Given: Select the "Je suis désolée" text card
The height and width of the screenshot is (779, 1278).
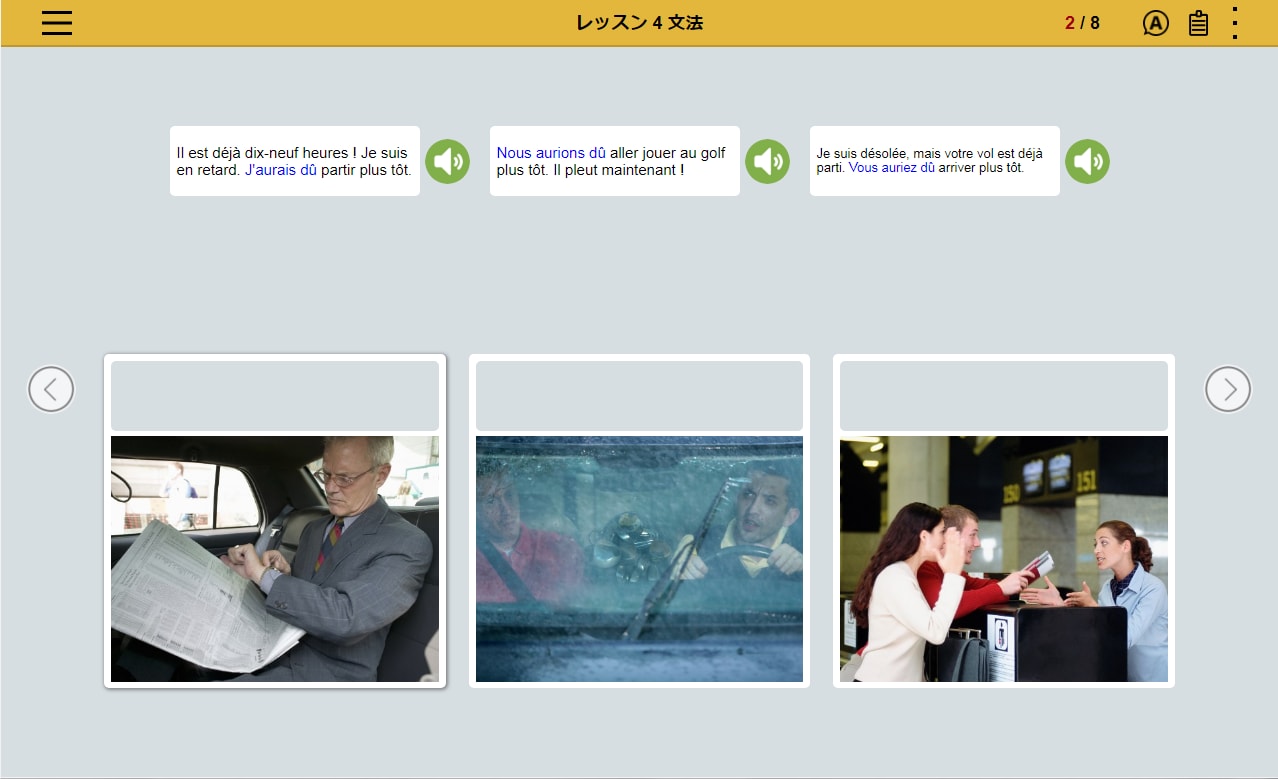Looking at the screenshot, I should tap(934, 161).
